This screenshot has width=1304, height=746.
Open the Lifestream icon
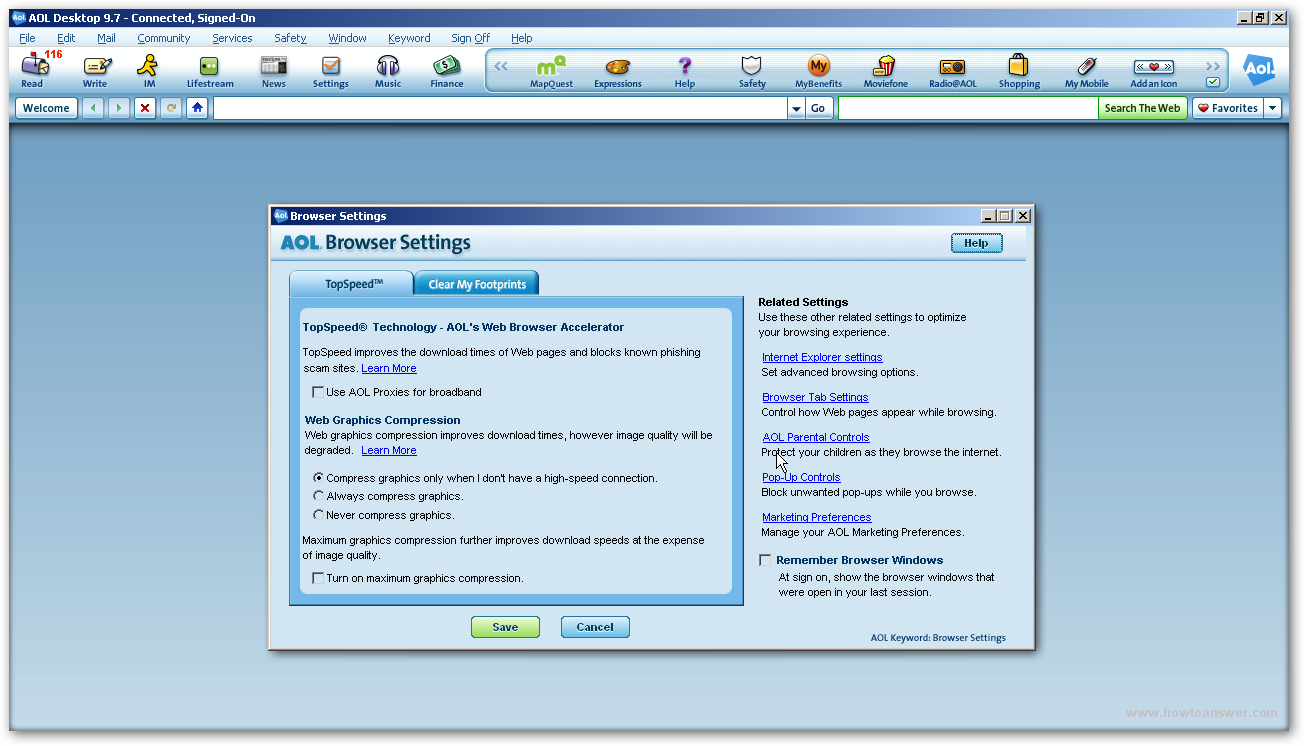point(209,70)
